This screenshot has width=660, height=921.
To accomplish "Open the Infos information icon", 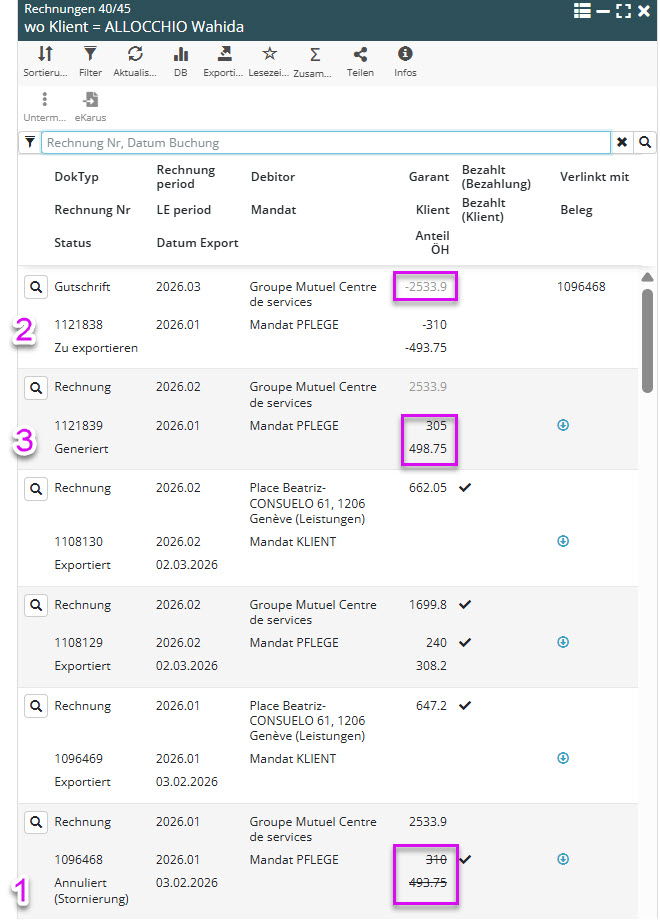I will click(x=405, y=55).
